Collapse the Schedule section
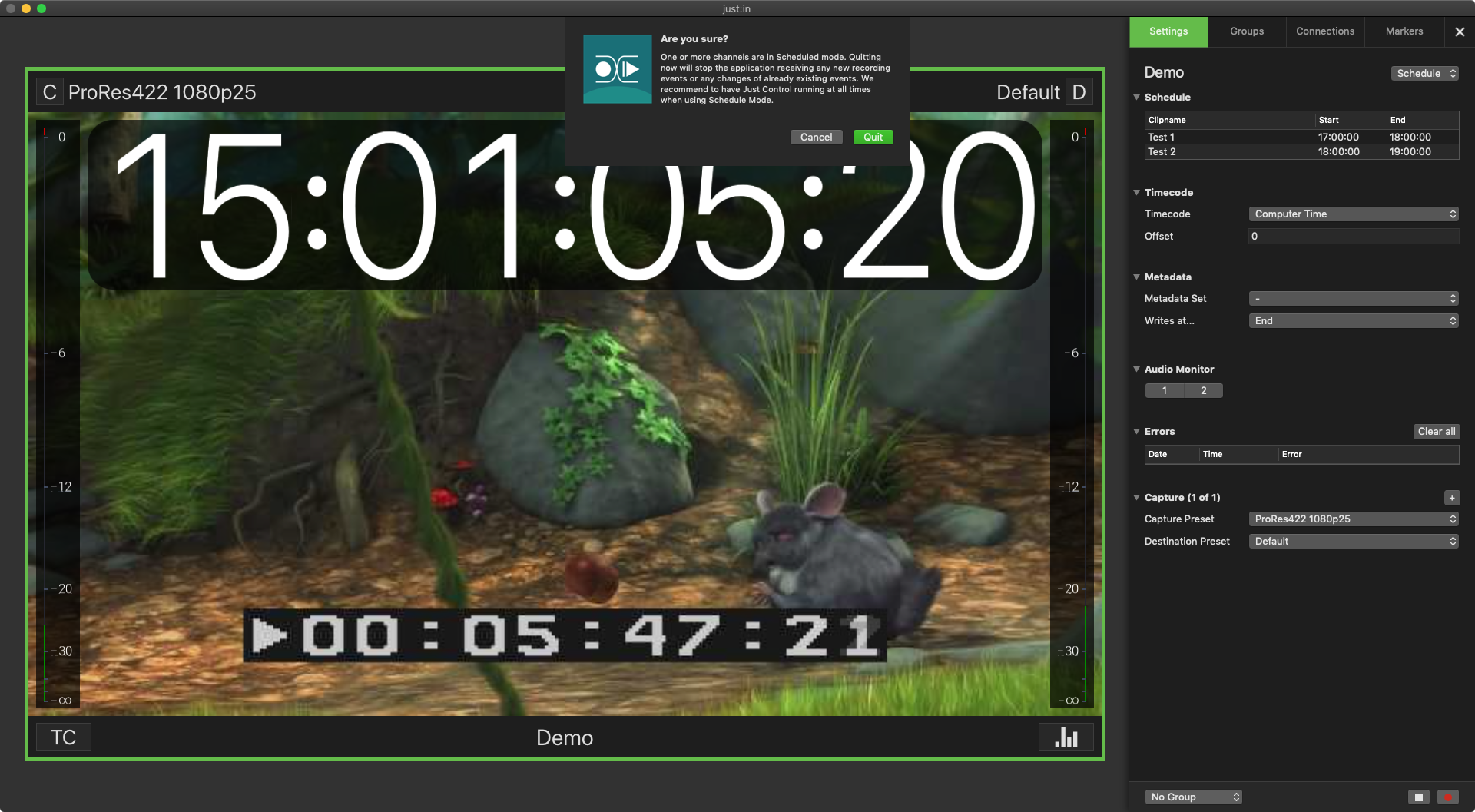1475x812 pixels. coord(1136,98)
